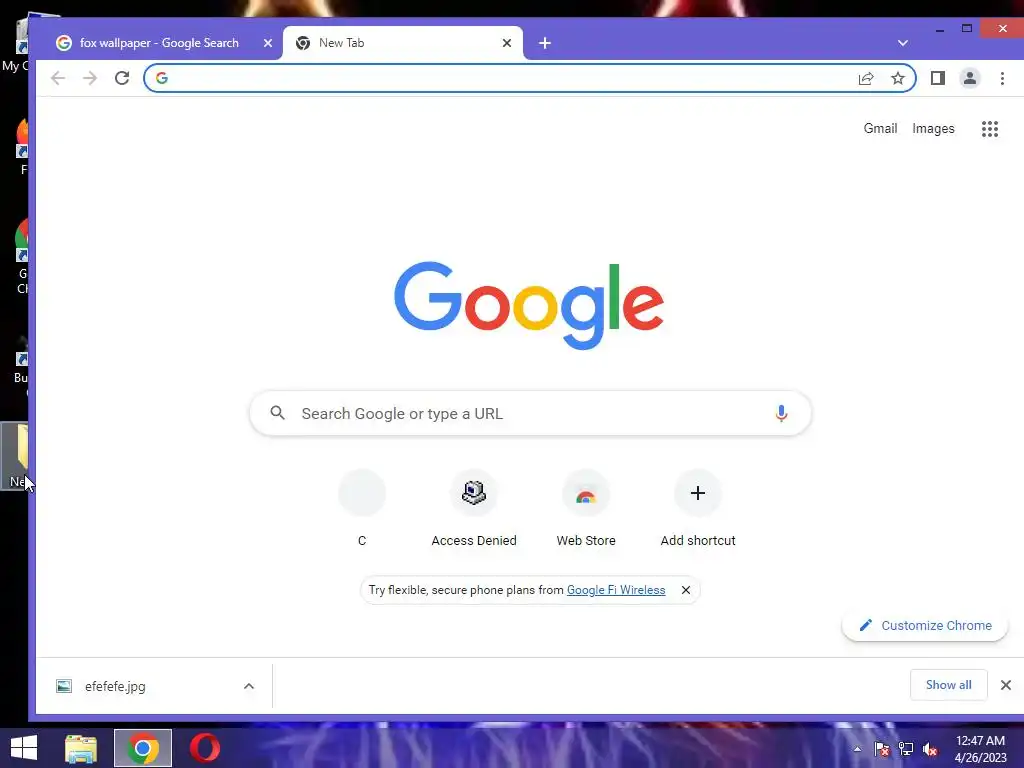Viewport: 1024px width, 768px height.
Task: Open the Chrome three-dot menu
Action: click(1002, 78)
